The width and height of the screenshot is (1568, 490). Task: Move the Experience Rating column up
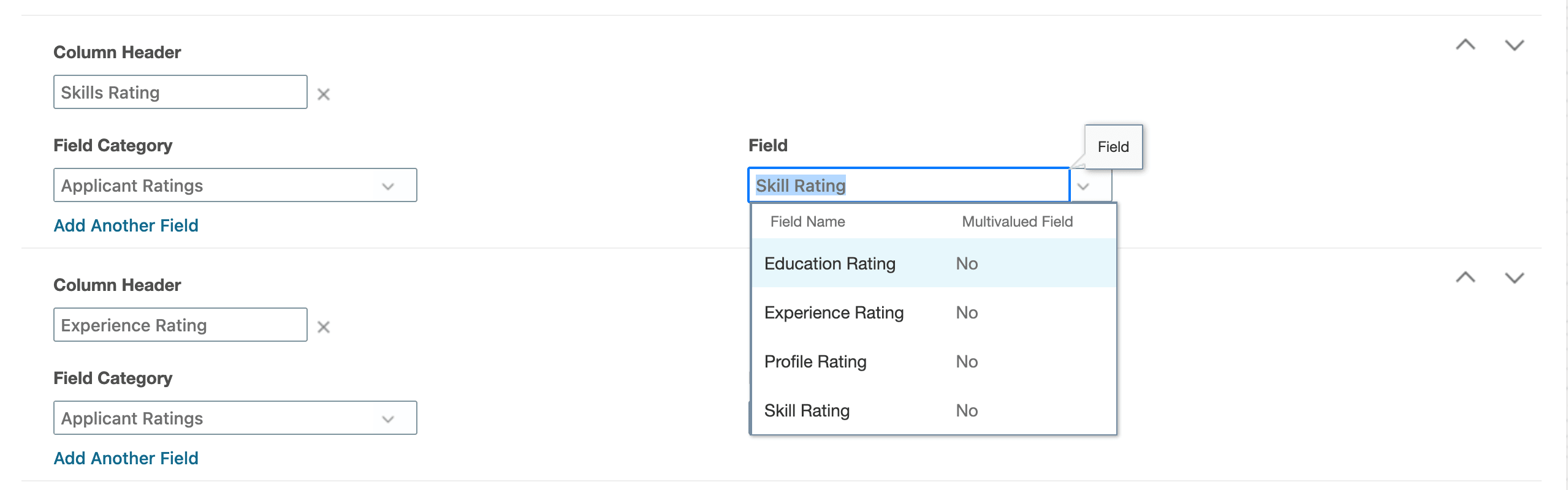click(x=1465, y=277)
